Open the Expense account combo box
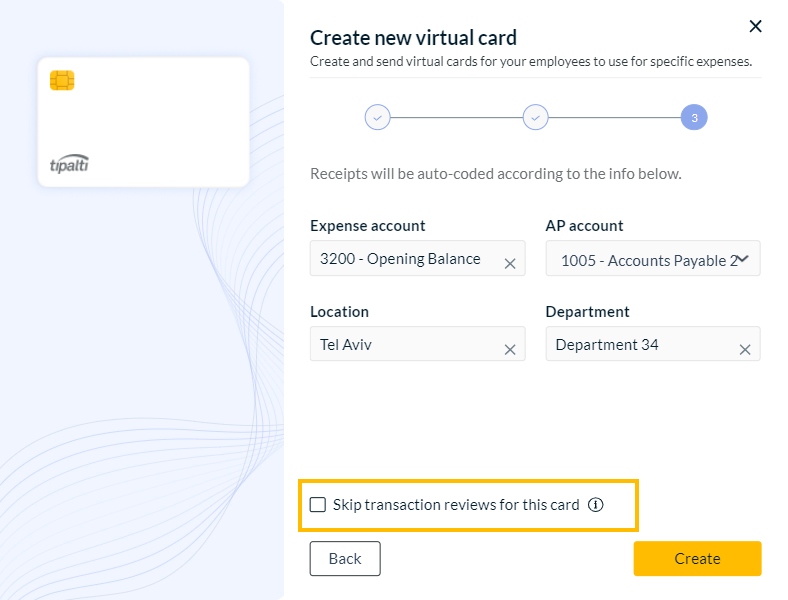This screenshot has height=600, width=788. point(418,258)
